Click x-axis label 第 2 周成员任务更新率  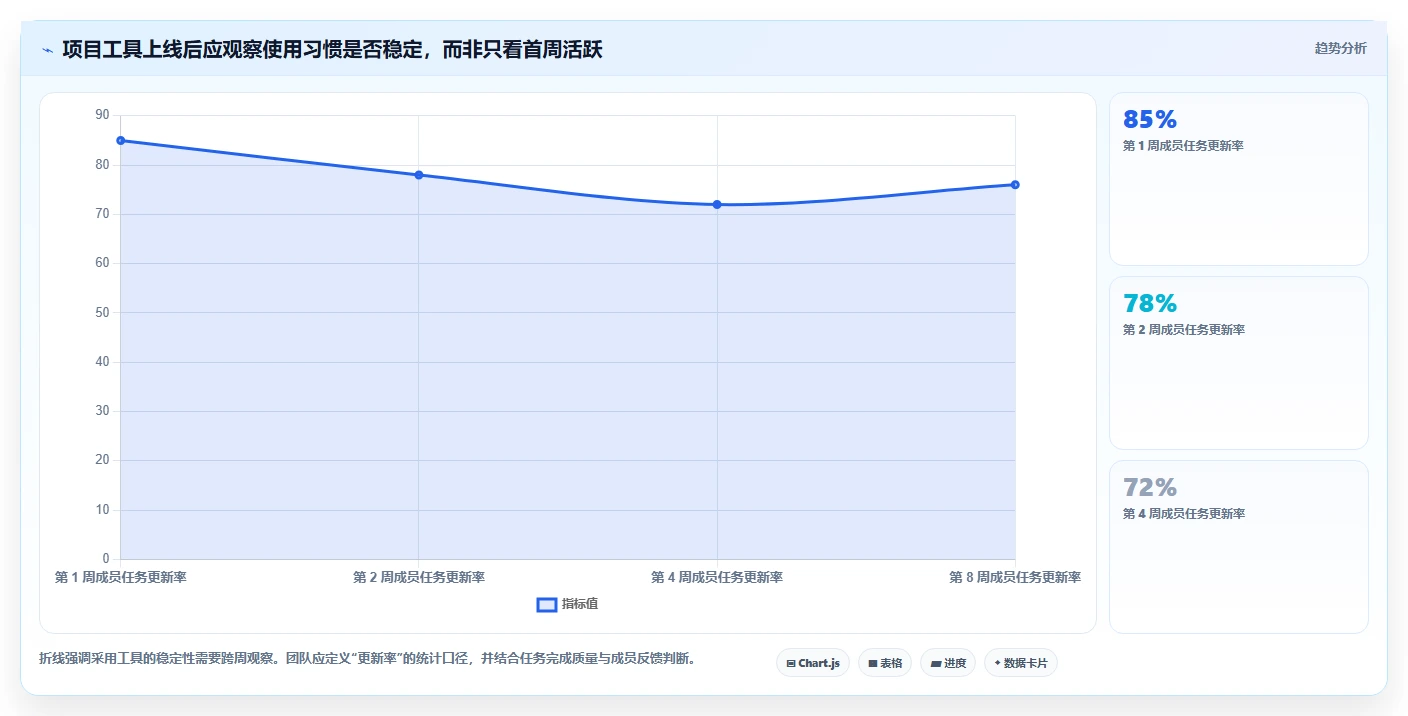(x=419, y=577)
